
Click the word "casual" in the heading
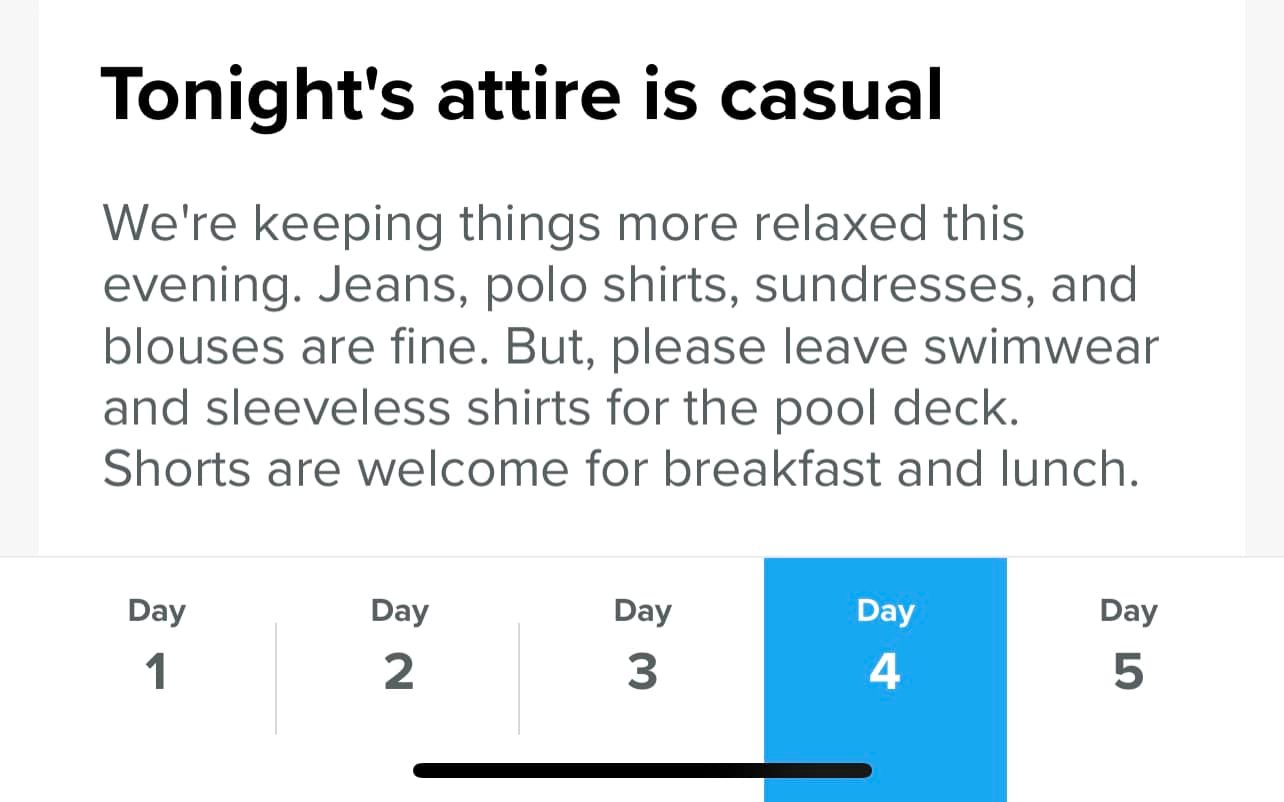pyautogui.click(x=831, y=97)
